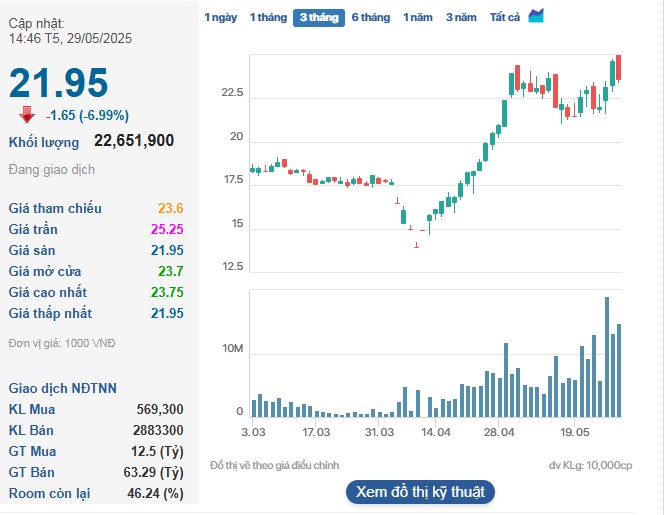Click the current price 21.95
Screen dimensions: 666x515
point(58,82)
